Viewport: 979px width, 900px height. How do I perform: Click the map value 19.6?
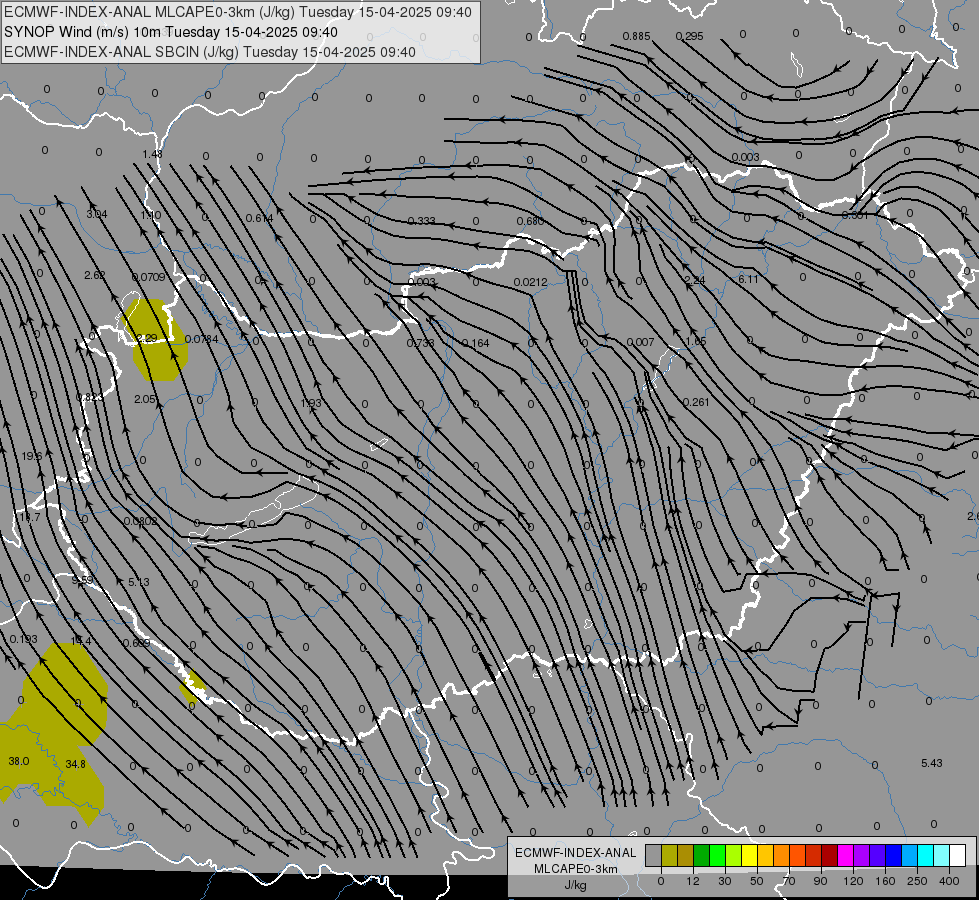click(x=32, y=456)
